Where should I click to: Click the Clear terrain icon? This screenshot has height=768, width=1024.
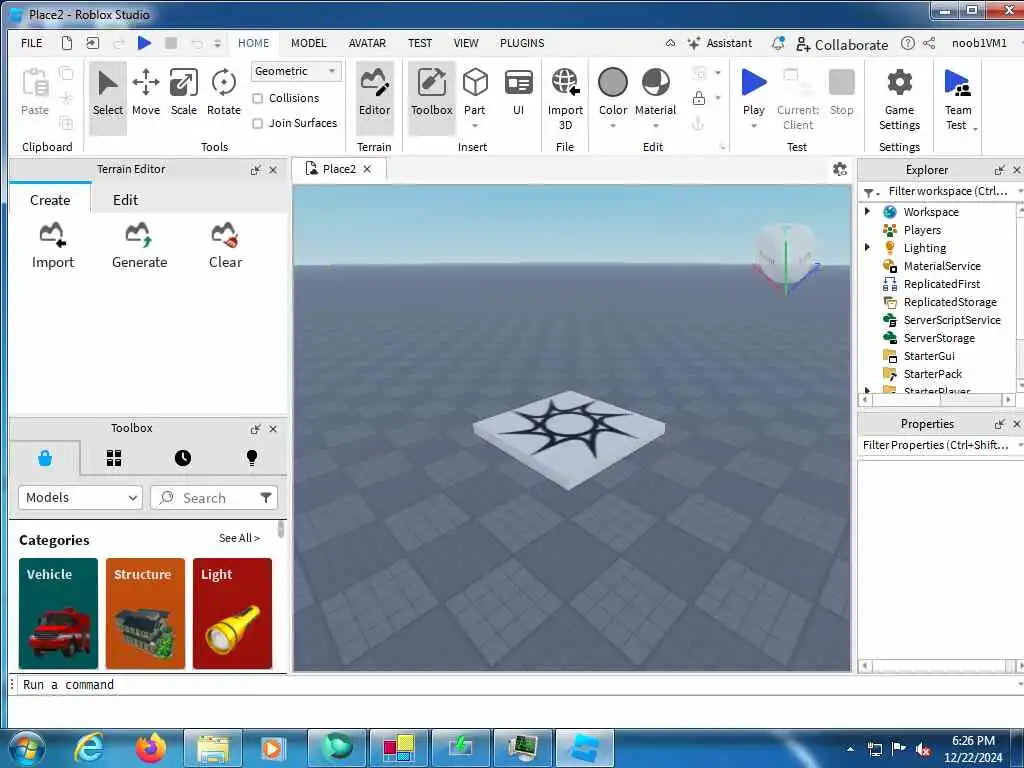[x=225, y=234]
